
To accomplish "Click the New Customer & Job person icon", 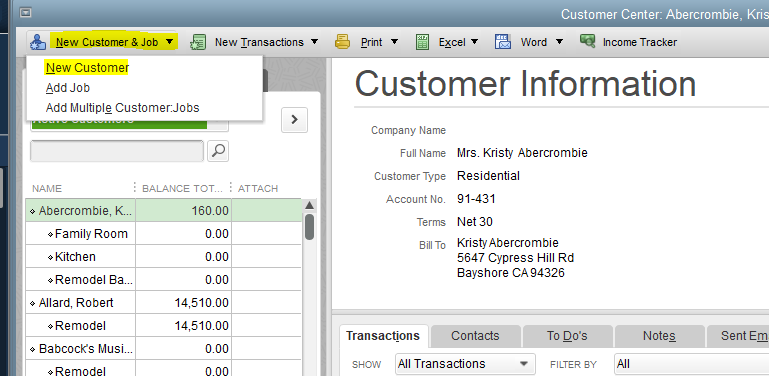I will tap(38, 42).
